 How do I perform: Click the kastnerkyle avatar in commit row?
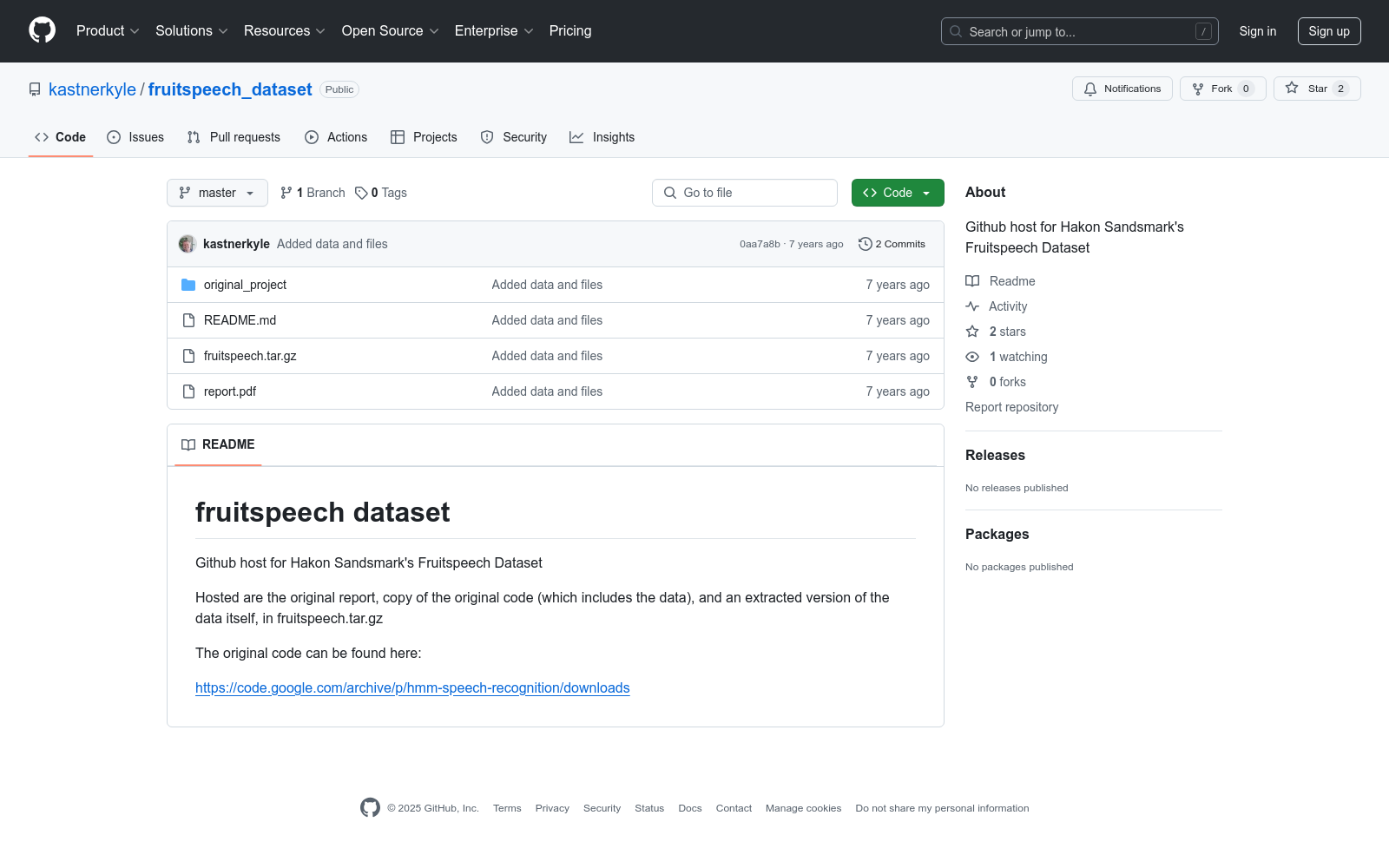(x=188, y=244)
